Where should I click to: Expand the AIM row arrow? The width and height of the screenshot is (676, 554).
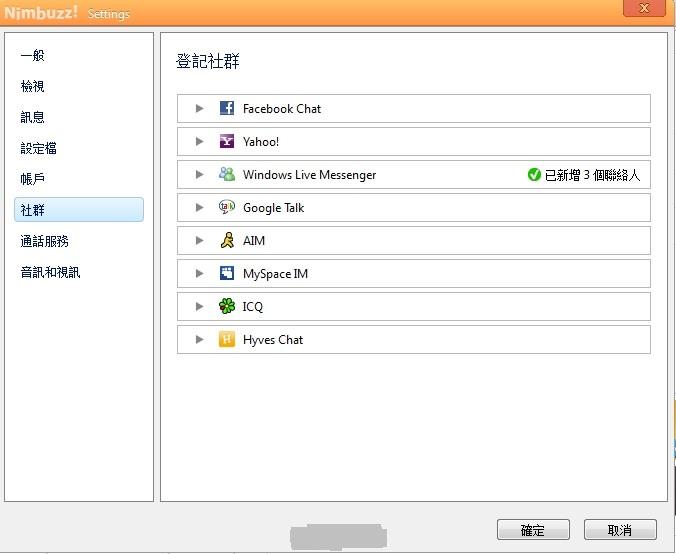click(199, 240)
